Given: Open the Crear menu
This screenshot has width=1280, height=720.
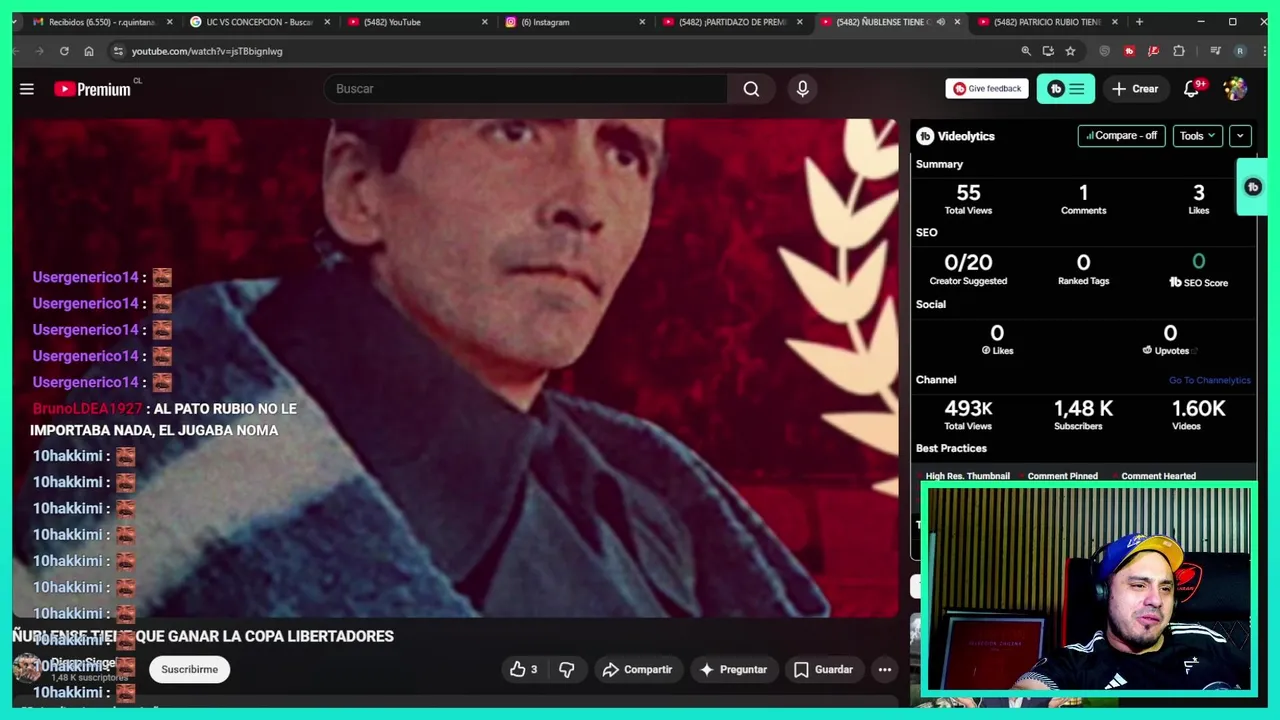Looking at the screenshot, I should pos(1135,89).
